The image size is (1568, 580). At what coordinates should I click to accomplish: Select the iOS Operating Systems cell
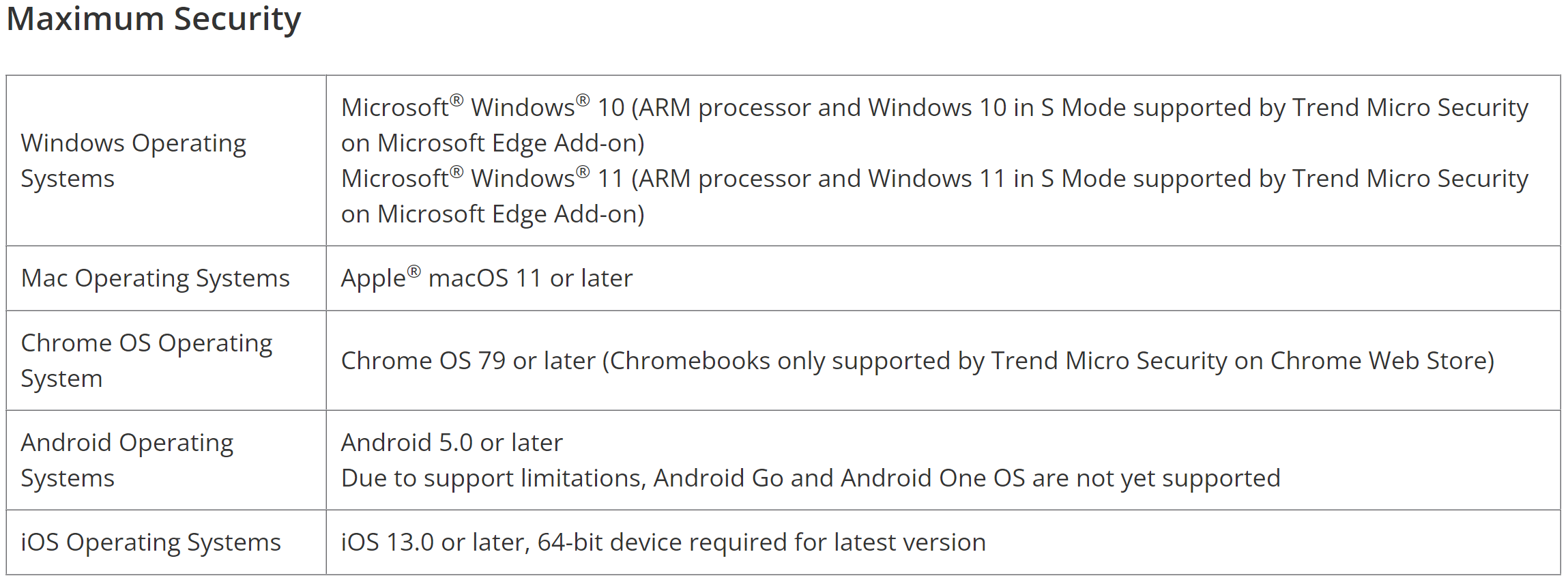(x=150, y=542)
